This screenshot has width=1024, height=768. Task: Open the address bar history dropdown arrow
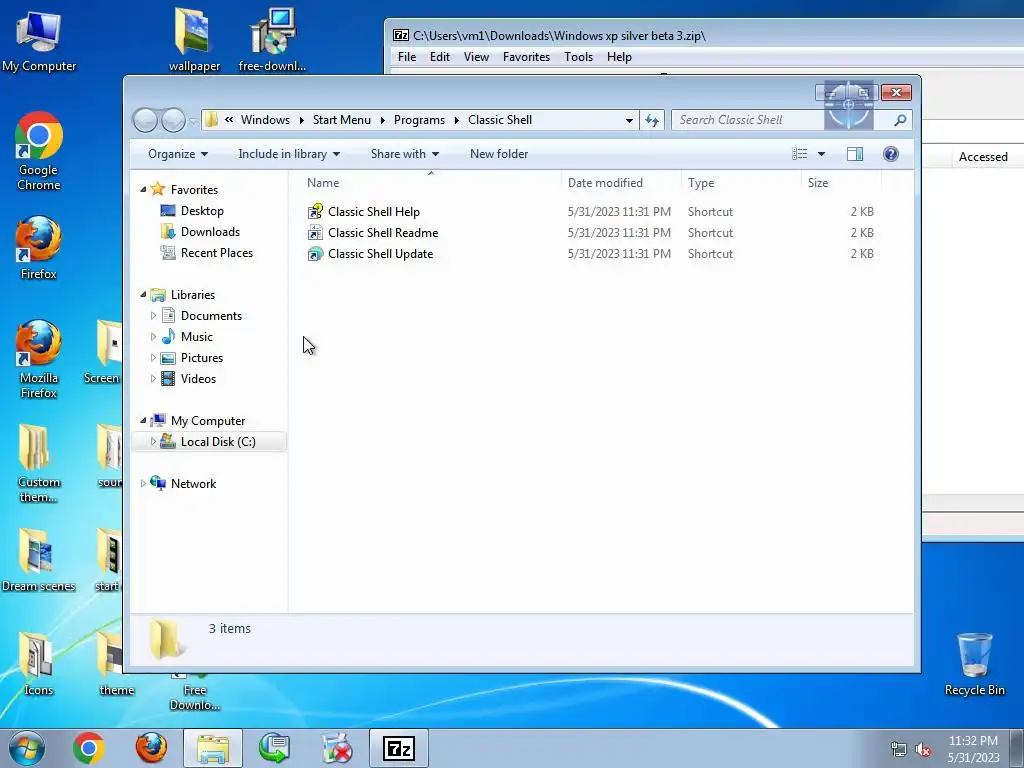(629, 120)
